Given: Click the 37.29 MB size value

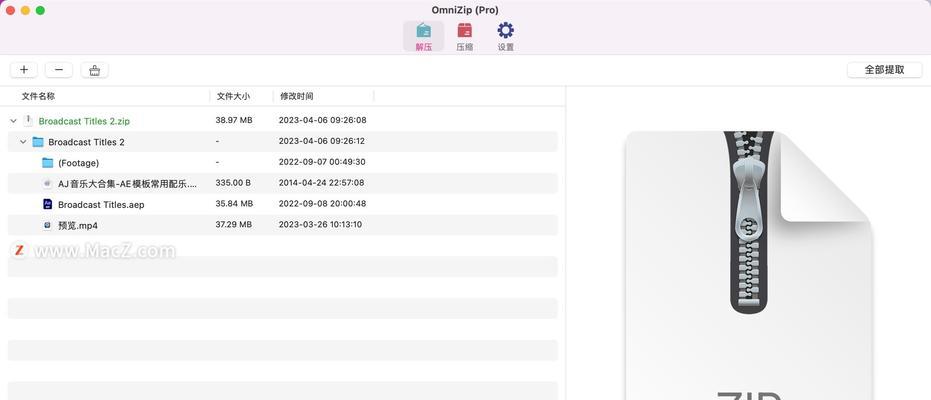Looking at the screenshot, I should coord(234,224).
